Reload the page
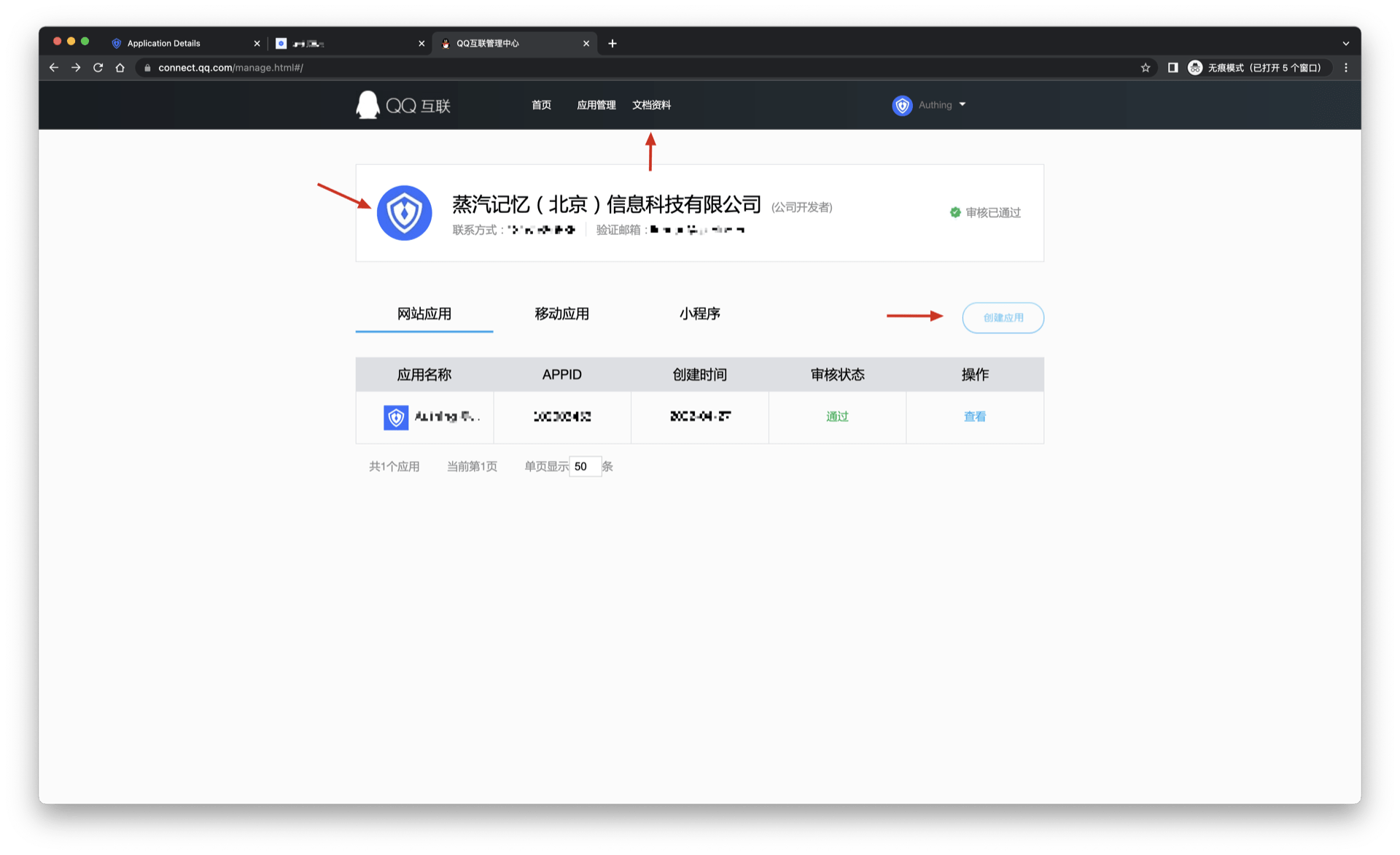 click(x=98, y=68)
